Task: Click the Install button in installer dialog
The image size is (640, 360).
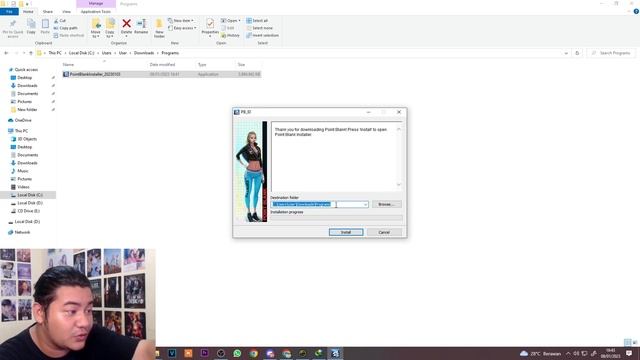Action: (x=346, y=232)
